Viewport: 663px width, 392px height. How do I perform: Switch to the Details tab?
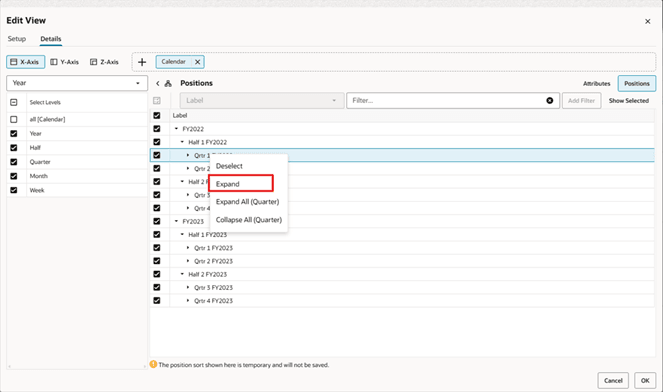tap(51, 39)
